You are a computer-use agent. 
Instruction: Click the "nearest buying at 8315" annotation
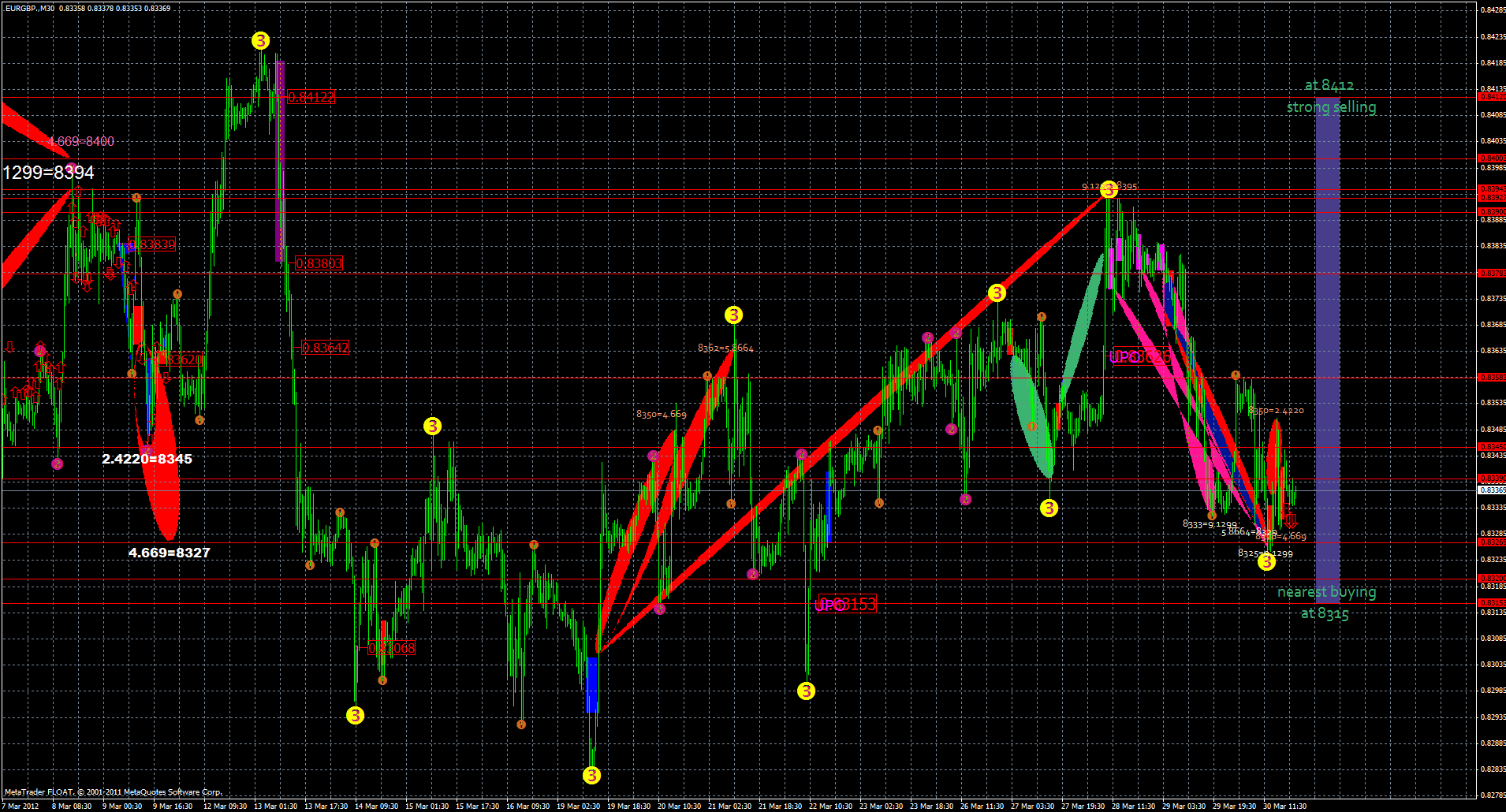1326,603
